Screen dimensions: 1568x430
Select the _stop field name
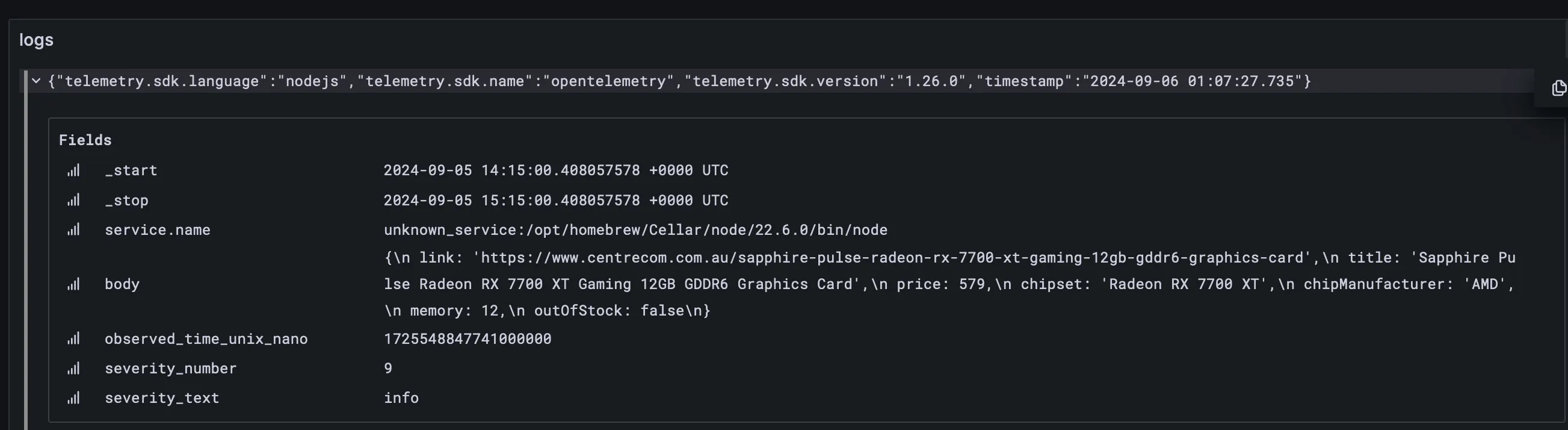tap(126, 200)
